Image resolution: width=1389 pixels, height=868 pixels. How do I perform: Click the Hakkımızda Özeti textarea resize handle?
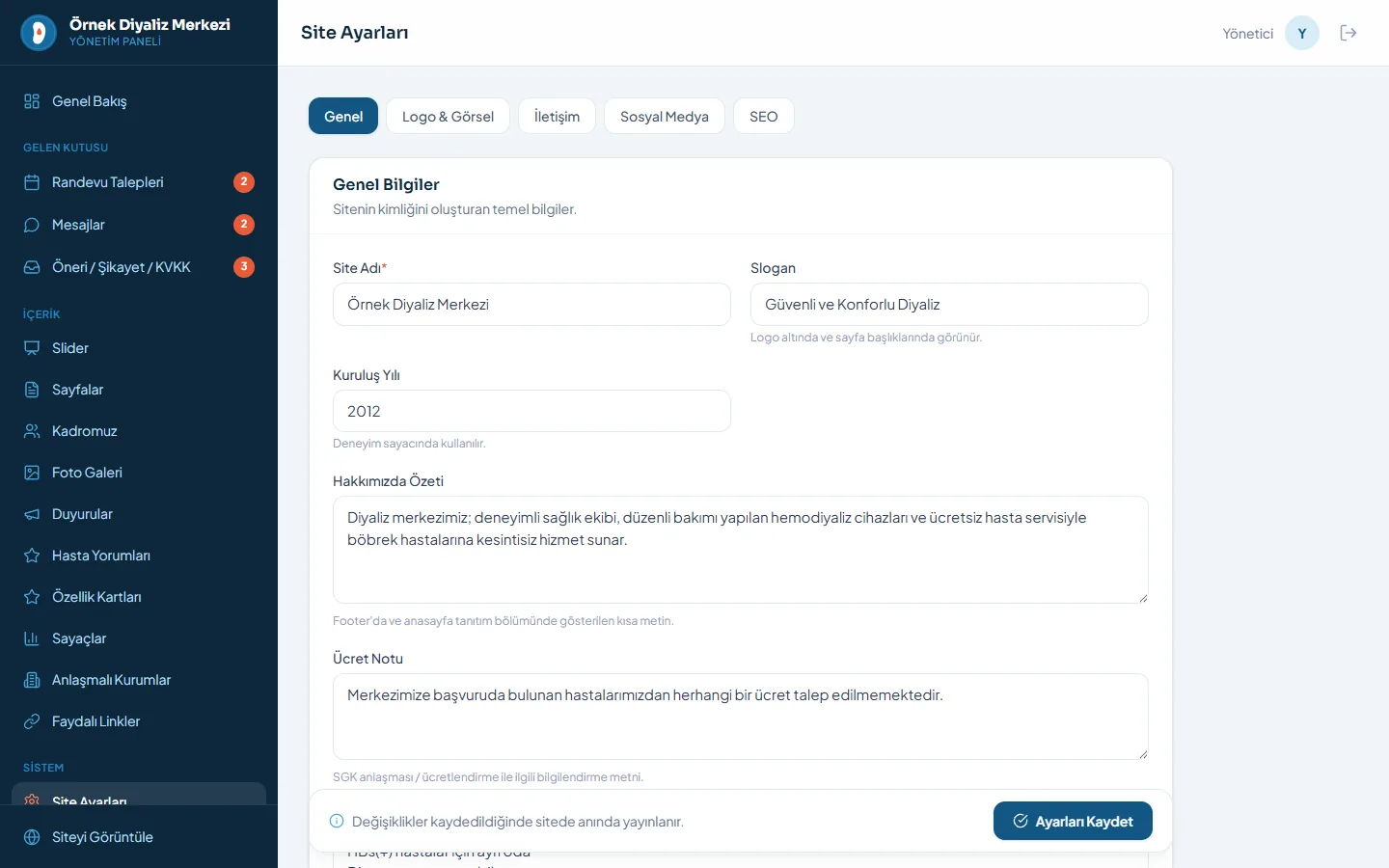tap(1143, 598)
